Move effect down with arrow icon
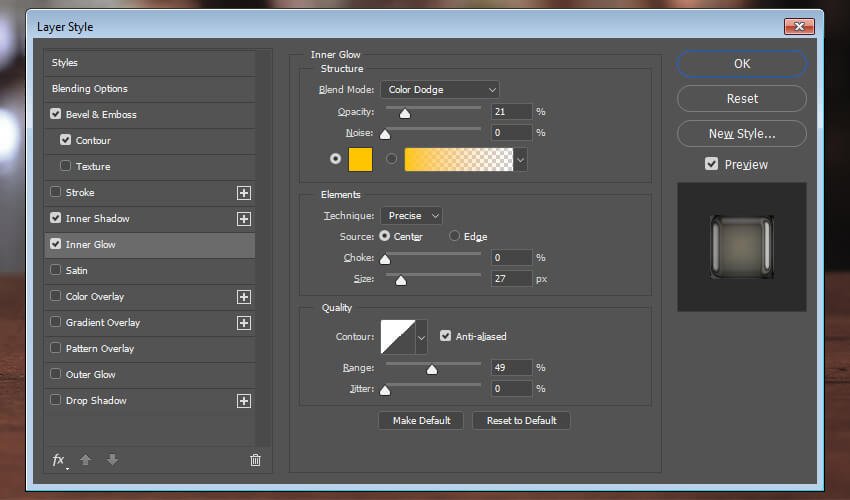Screen dimensions: 850x500 coord(112,460)
